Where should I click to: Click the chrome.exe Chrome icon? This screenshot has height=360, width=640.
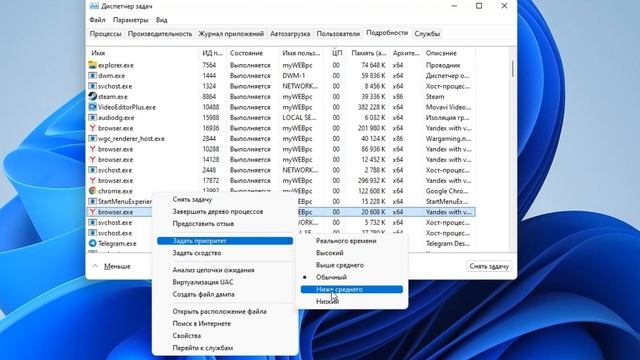(92, 191)
